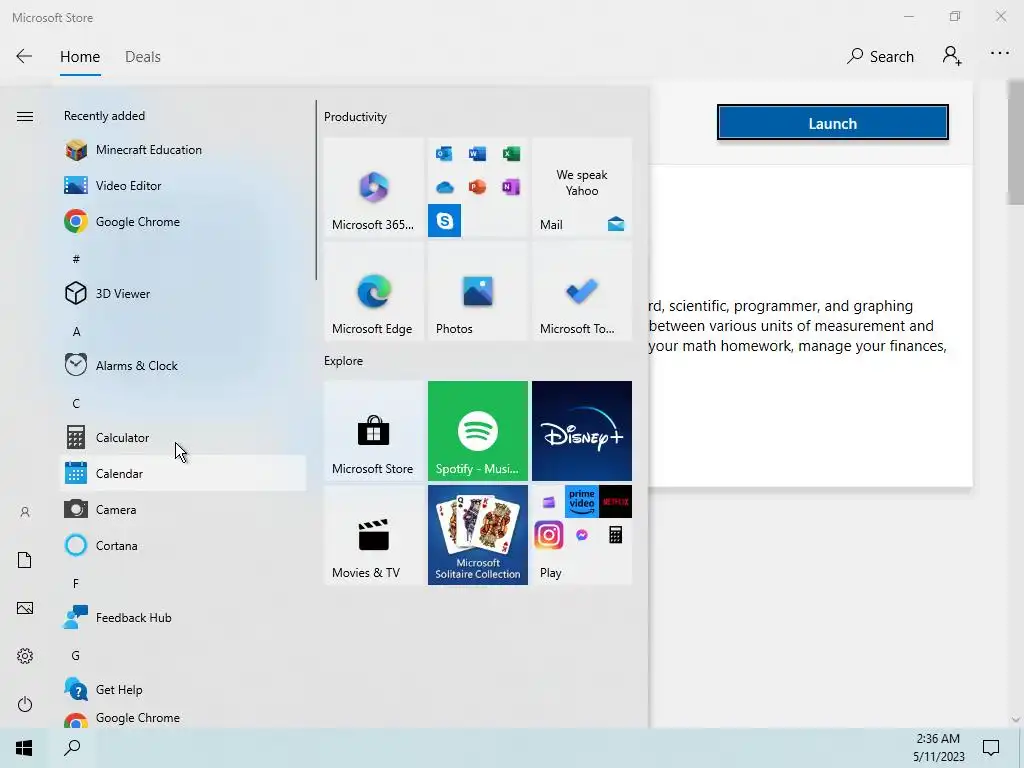Open Skype tile in Office folder

click(445, 221)
